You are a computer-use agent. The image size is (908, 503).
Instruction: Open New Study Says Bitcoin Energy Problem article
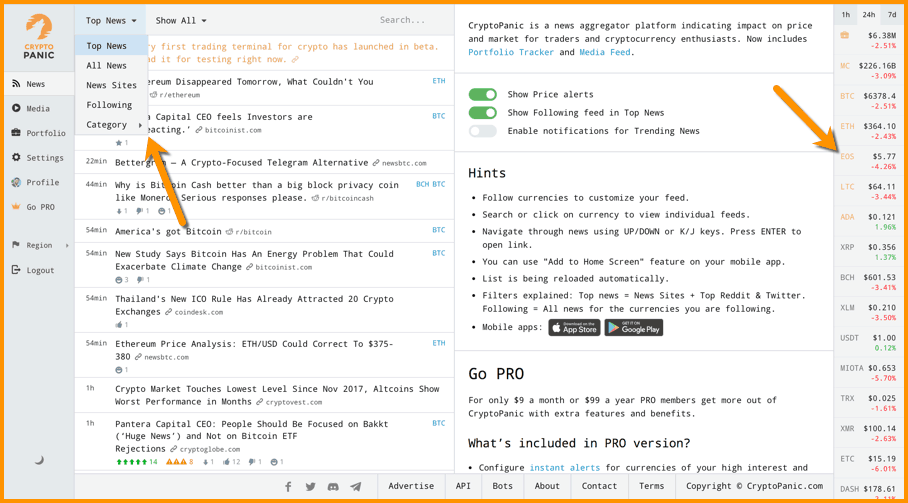click(x=254, y=260)
